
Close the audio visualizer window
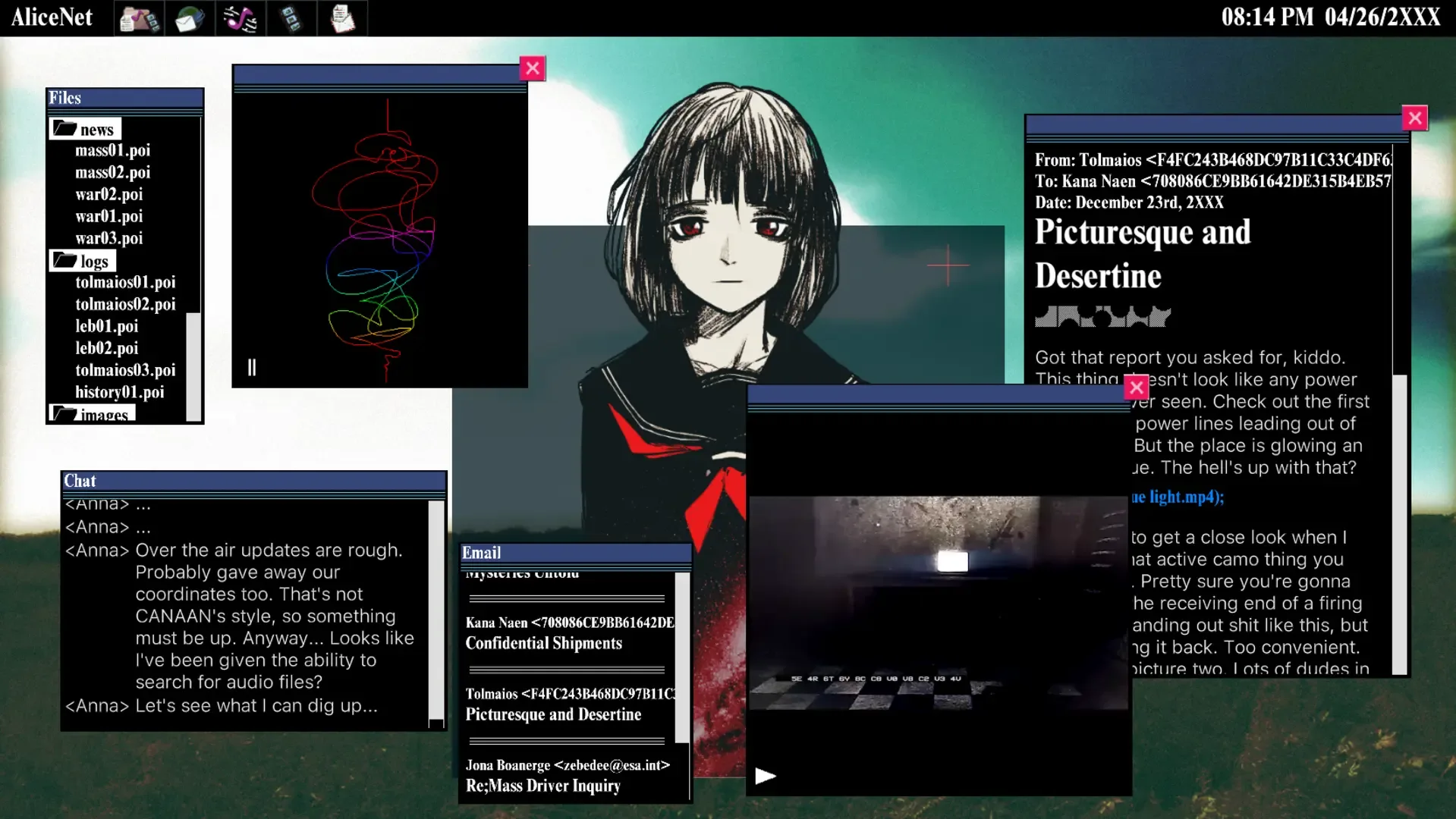(533, 68)
